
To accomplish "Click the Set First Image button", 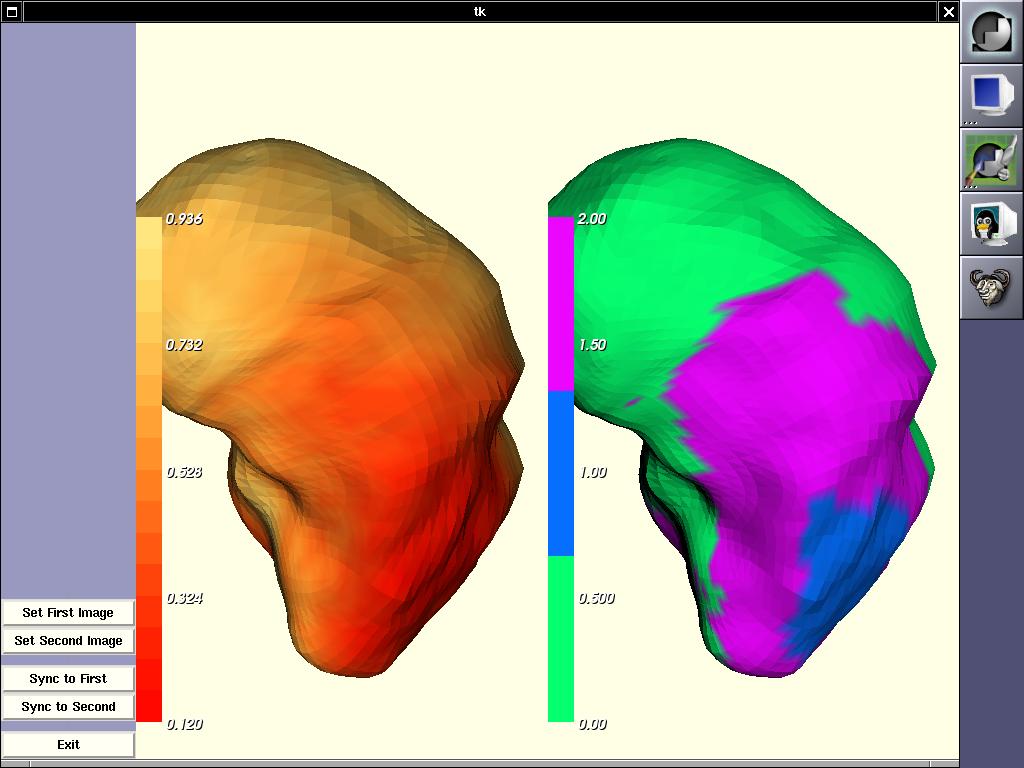I will [x=68, y=613].
